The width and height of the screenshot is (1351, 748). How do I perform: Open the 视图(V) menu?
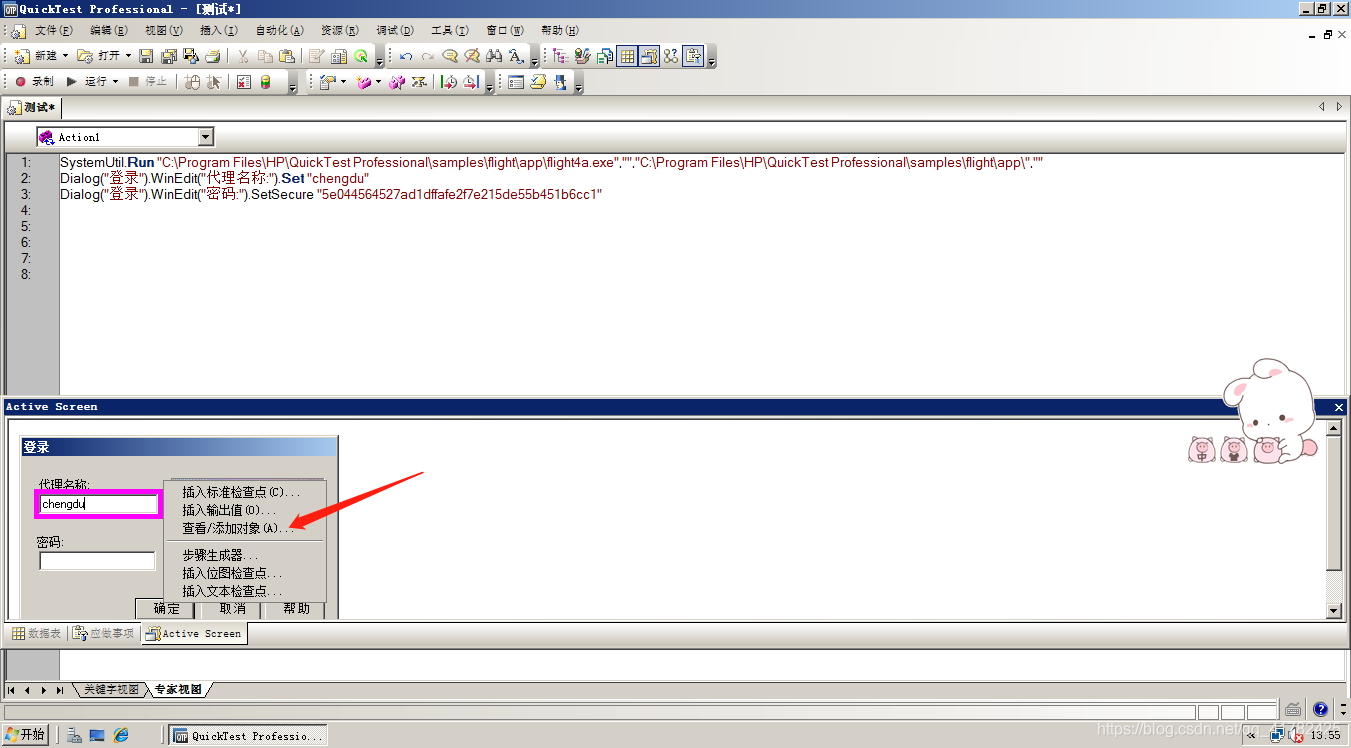[x=164, y=31]
